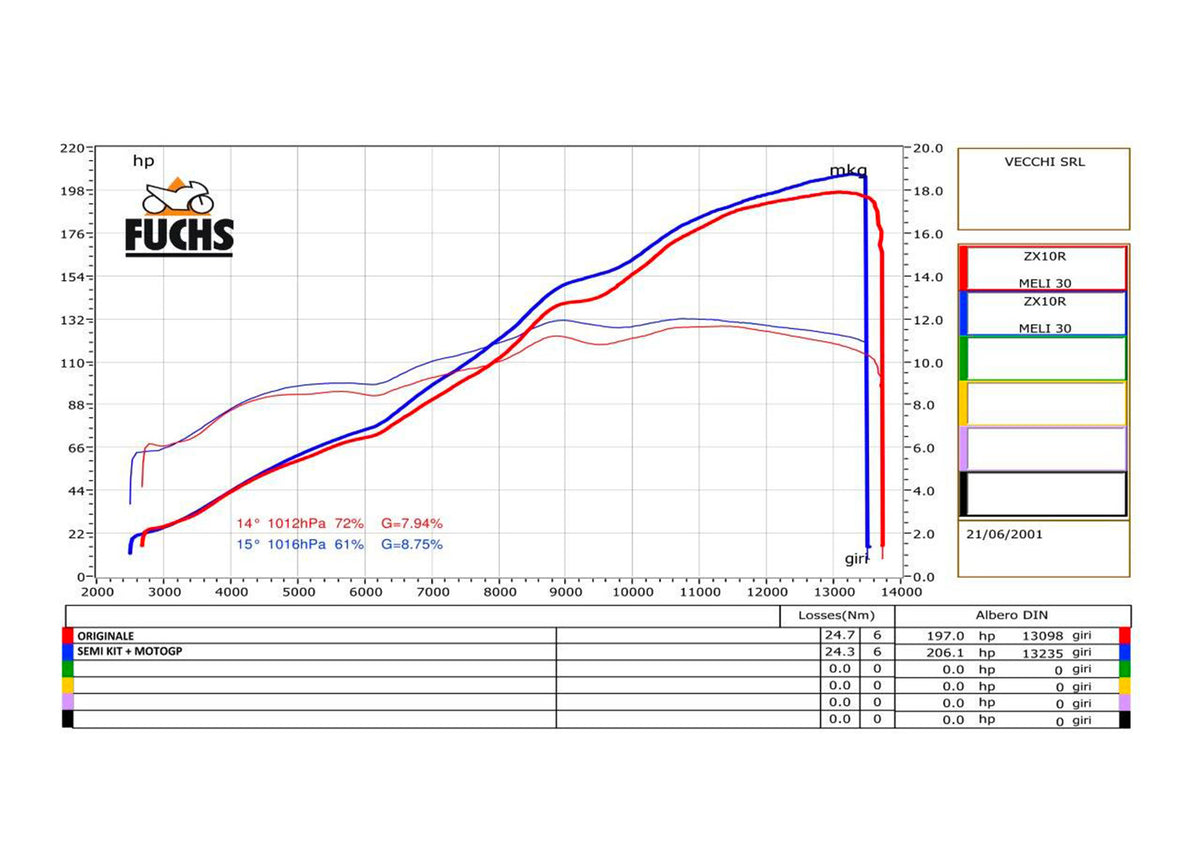Click the motorcycle icon above FUCHS

[x=179, y=196]
